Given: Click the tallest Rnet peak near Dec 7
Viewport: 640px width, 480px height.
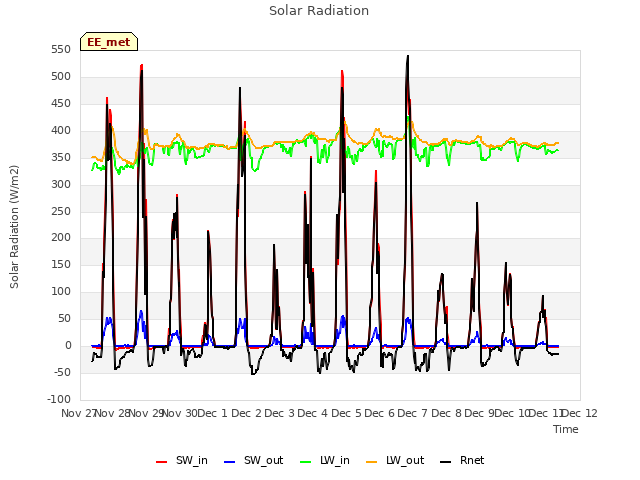Looking at the screenshot, I should point(408,56).
